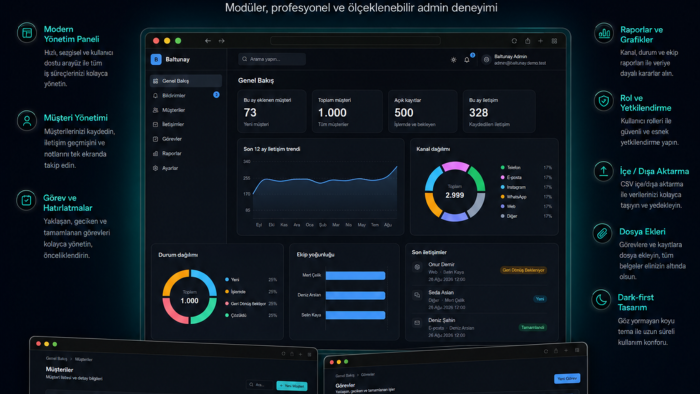Click the Baltunay Admin avatar icon

pyautogui.click(x=486, y=59)
